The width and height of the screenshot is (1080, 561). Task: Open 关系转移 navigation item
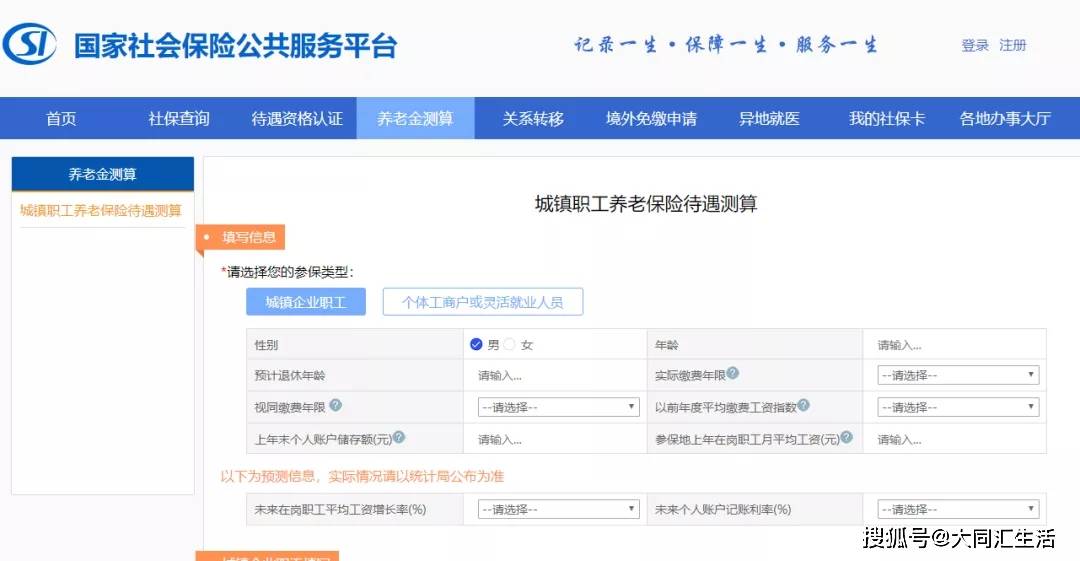(533, 119)
